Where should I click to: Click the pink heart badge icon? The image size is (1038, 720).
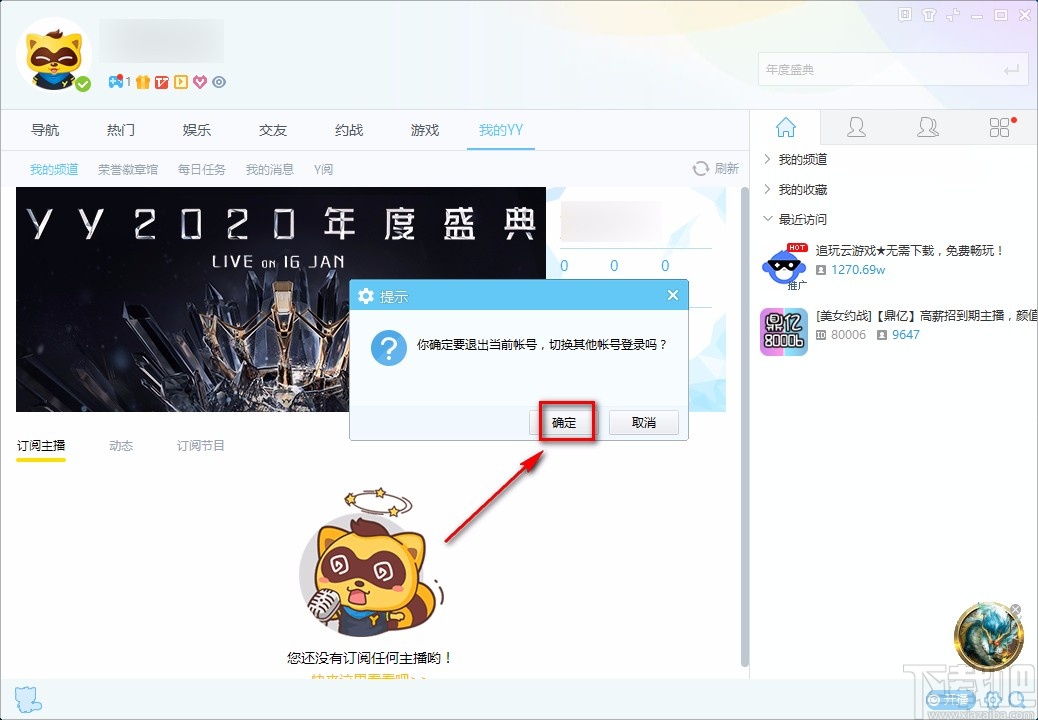200,82
